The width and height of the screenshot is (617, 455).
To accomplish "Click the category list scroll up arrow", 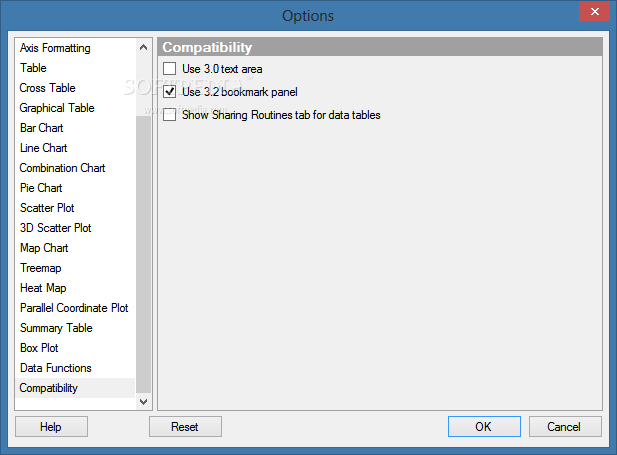I will [x=144, y=47].
